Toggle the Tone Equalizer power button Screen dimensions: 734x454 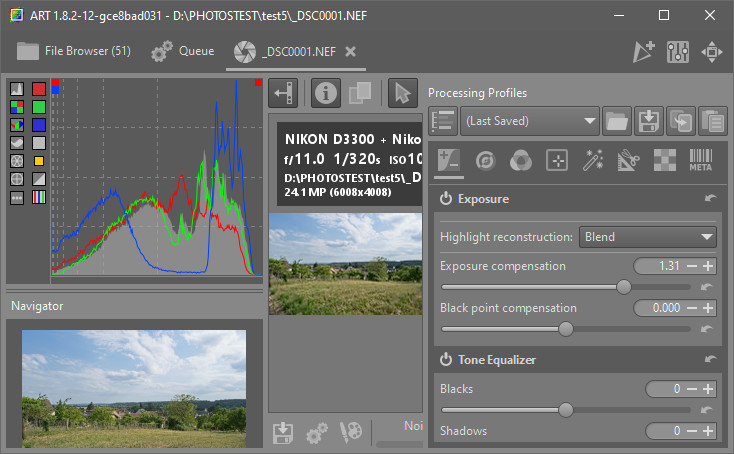tap(446, 359)
